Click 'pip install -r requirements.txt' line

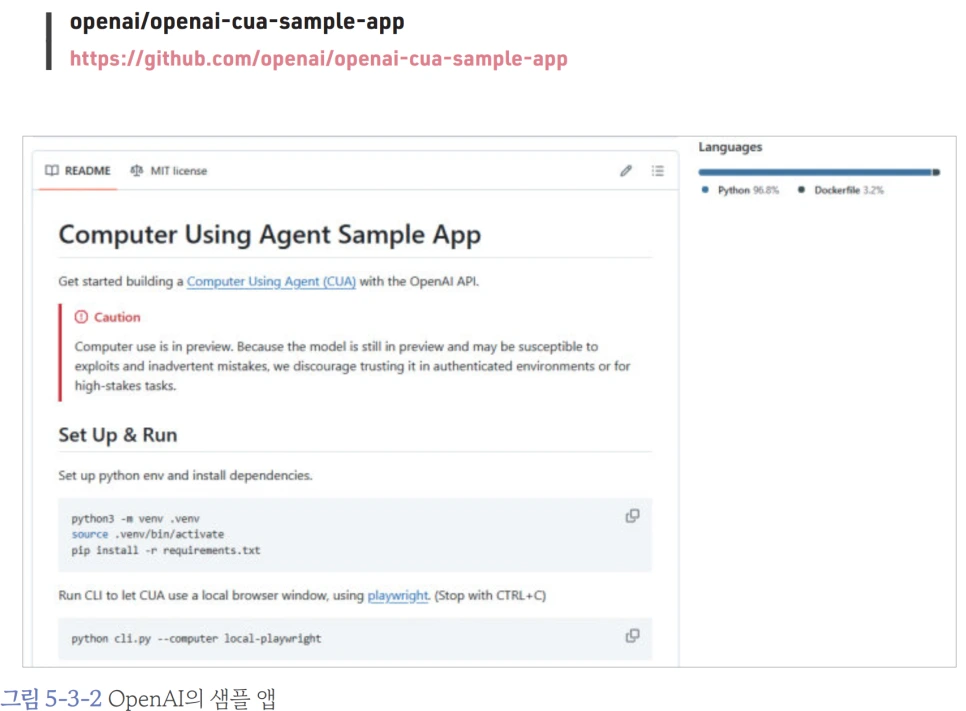(166, 550)
